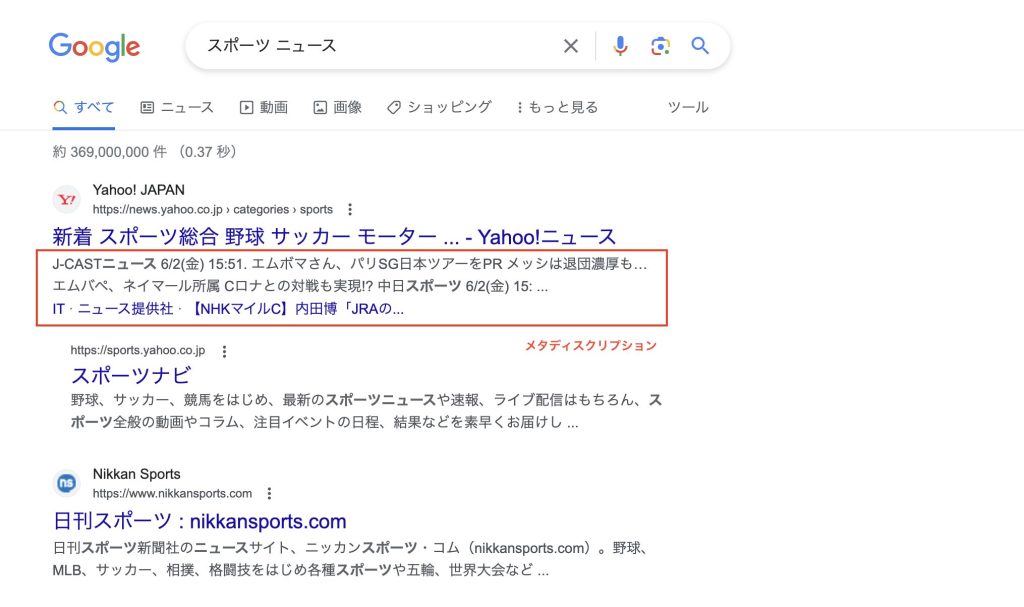Screen dimensions: 1024x607
Task: Open three-dot menu beside sports.yahoo.co.jp URL
Action: pyautogui.click(x=224, y=352)
